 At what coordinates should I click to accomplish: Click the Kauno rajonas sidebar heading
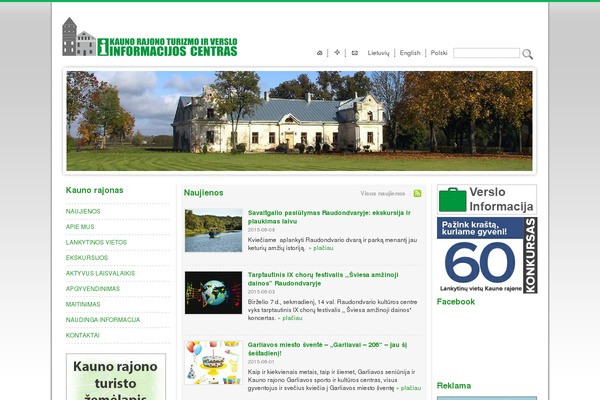95,190
